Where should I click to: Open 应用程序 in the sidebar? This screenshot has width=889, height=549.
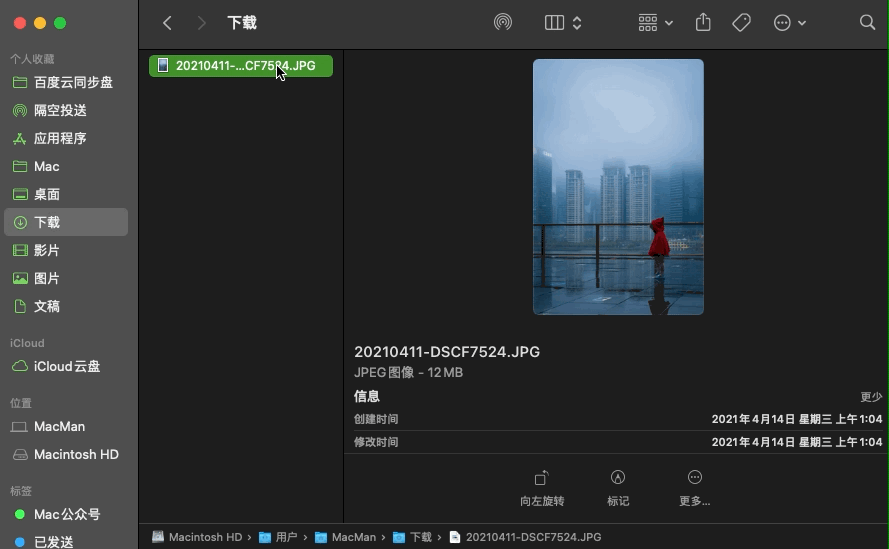66,138
